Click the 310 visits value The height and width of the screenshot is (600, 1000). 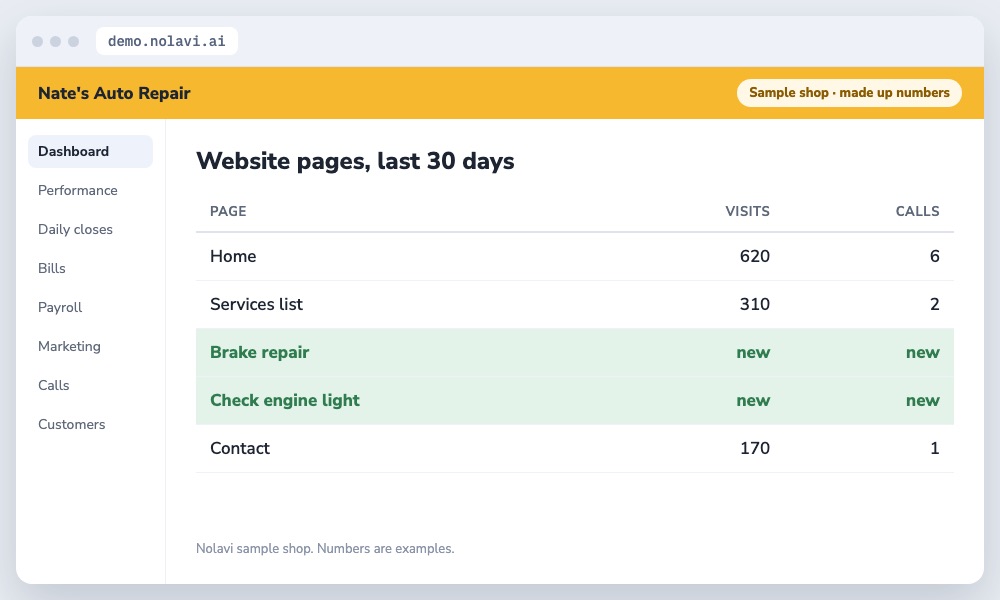[754, 304]
